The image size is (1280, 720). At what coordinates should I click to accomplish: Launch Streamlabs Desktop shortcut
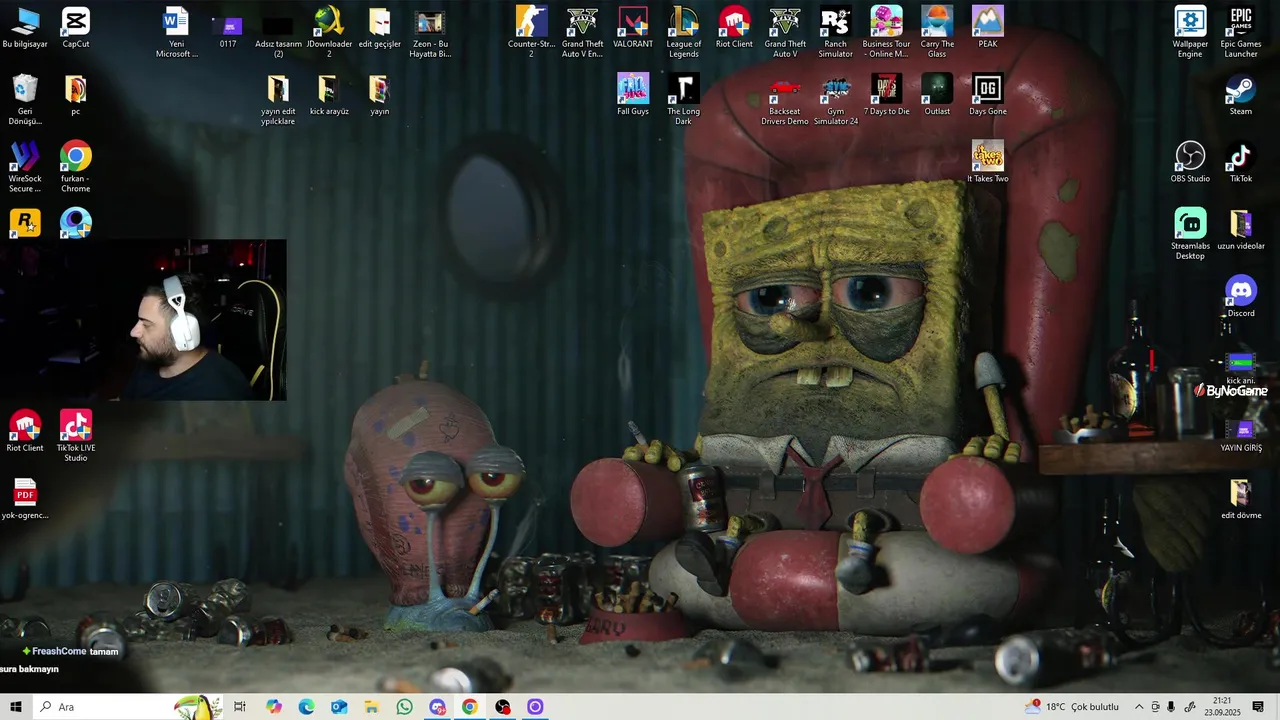point(1190,234)
